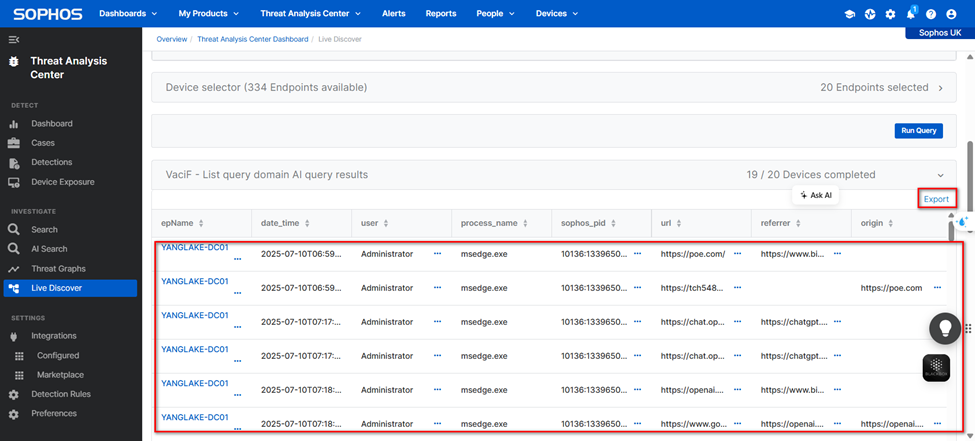Open the My Products dropdown menu
975x441 pixels.
click(209, 14)
